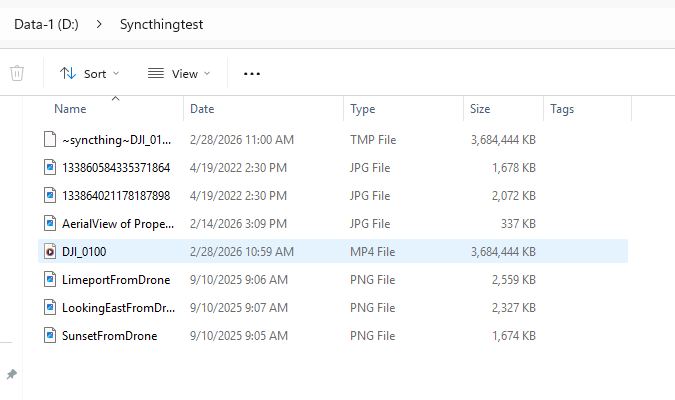Sort files by the Name column header
This screenshot has width=675, height=400.
point(70,109)
